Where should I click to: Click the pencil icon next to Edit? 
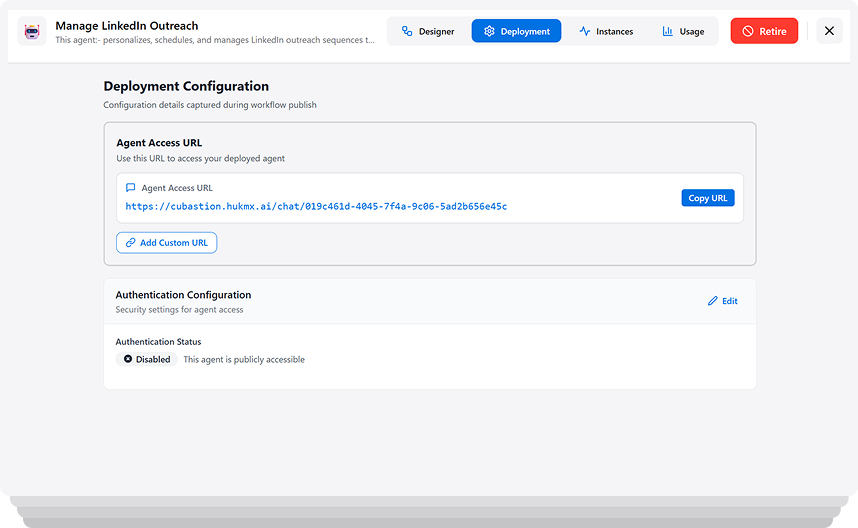(x=712, y=301)
